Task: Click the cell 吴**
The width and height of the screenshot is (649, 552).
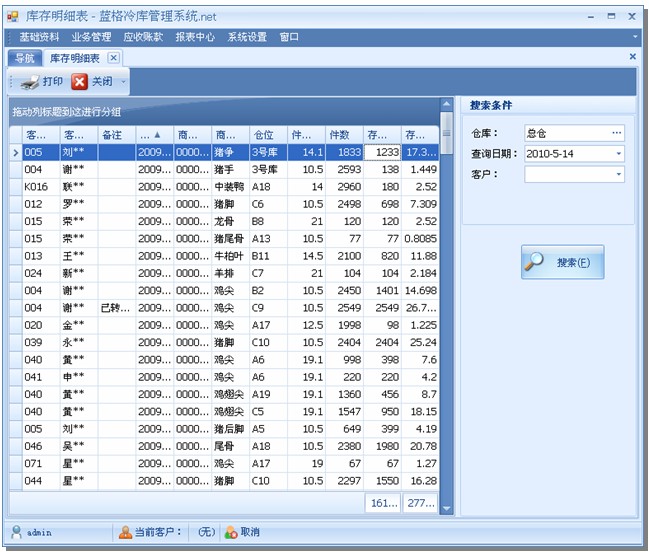Action: click(x=79, y=446)
